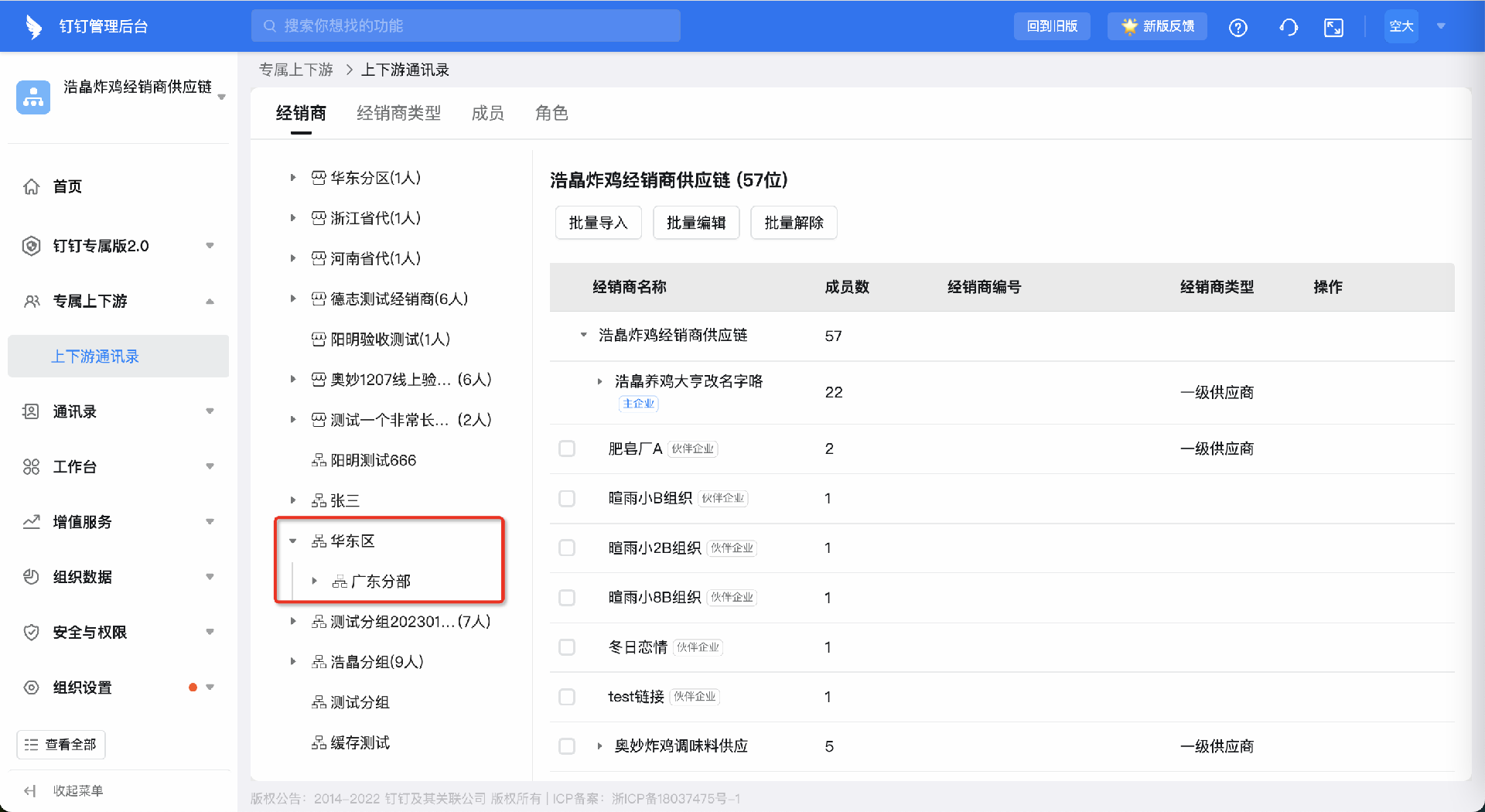Click the 增值服务 chart icon

[x=31, y=522]
